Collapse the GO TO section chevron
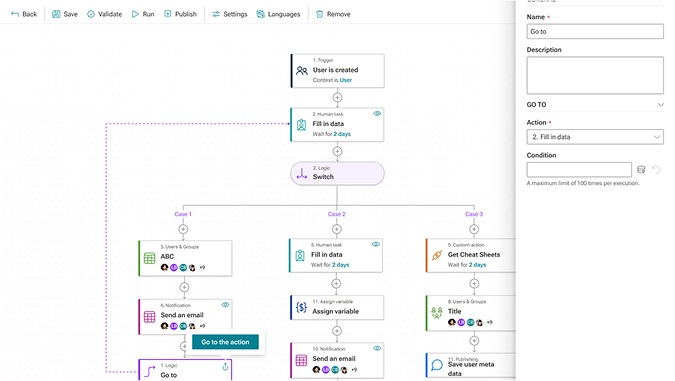Screen dimensions: 675x381 [660, 105]
